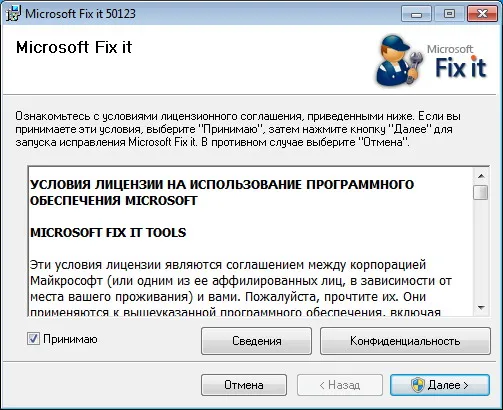
Task: Click the license scrollbar thumb
Action: (481, 192)
